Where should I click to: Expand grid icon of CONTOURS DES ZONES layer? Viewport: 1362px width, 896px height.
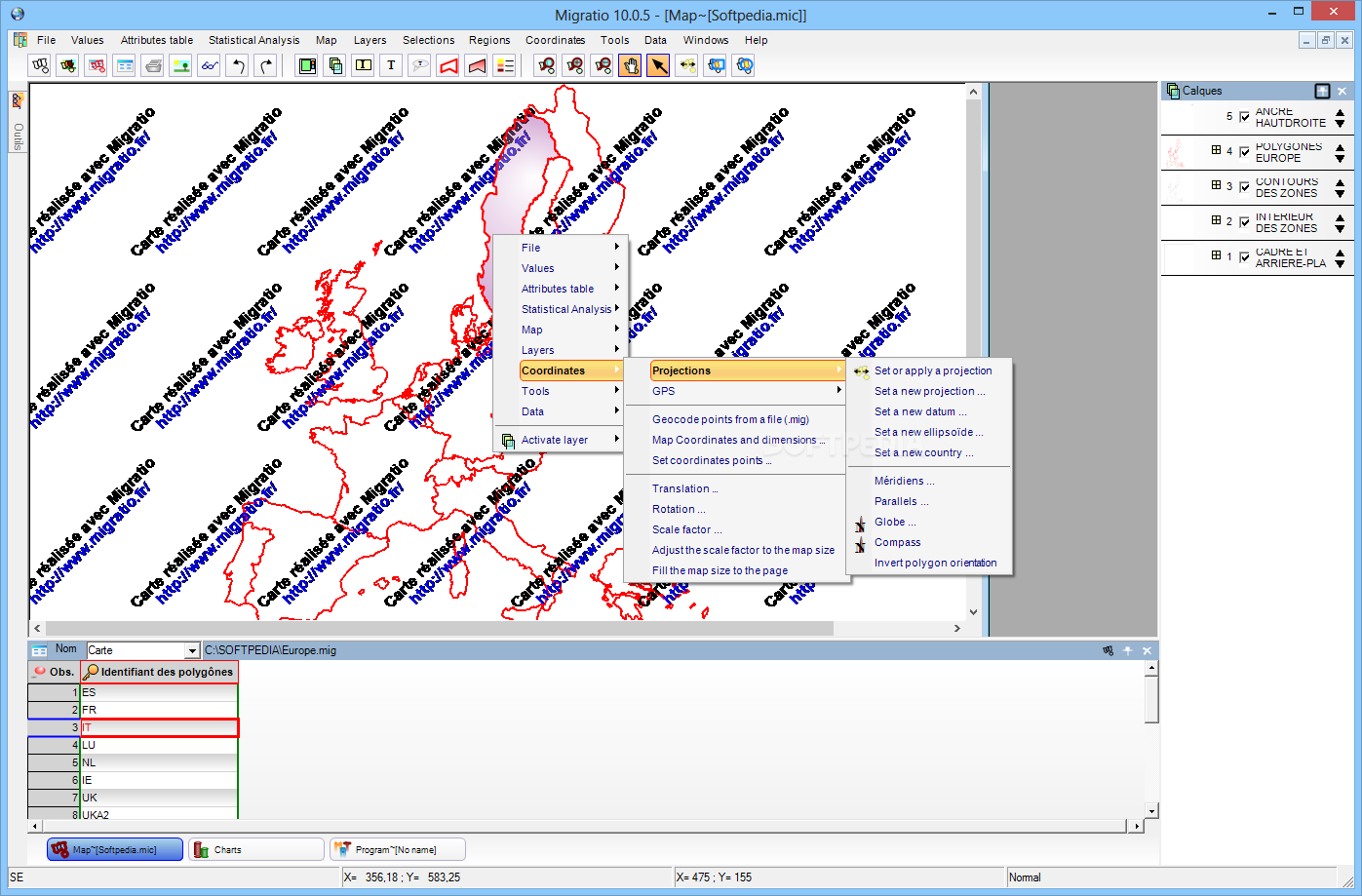click(x=1216, y=185)
